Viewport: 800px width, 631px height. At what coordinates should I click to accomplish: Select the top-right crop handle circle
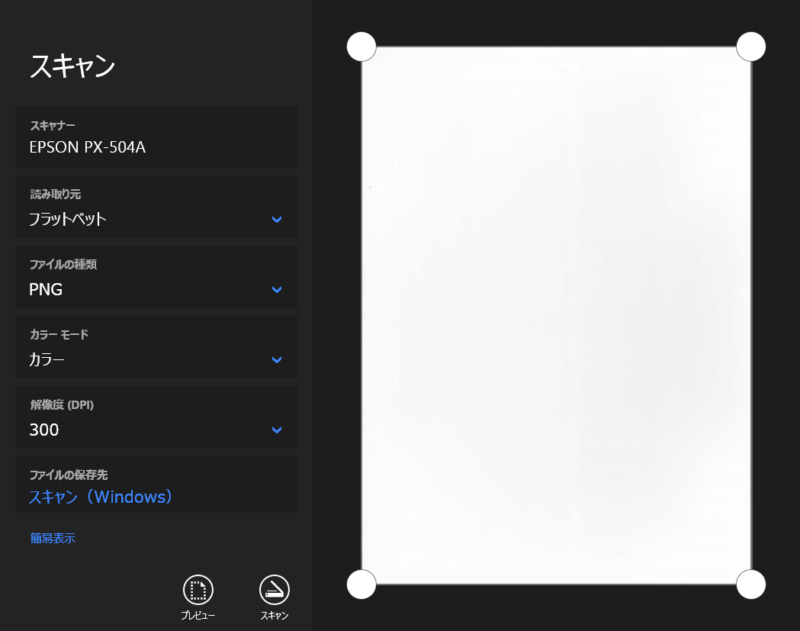(x=750, y=46)
